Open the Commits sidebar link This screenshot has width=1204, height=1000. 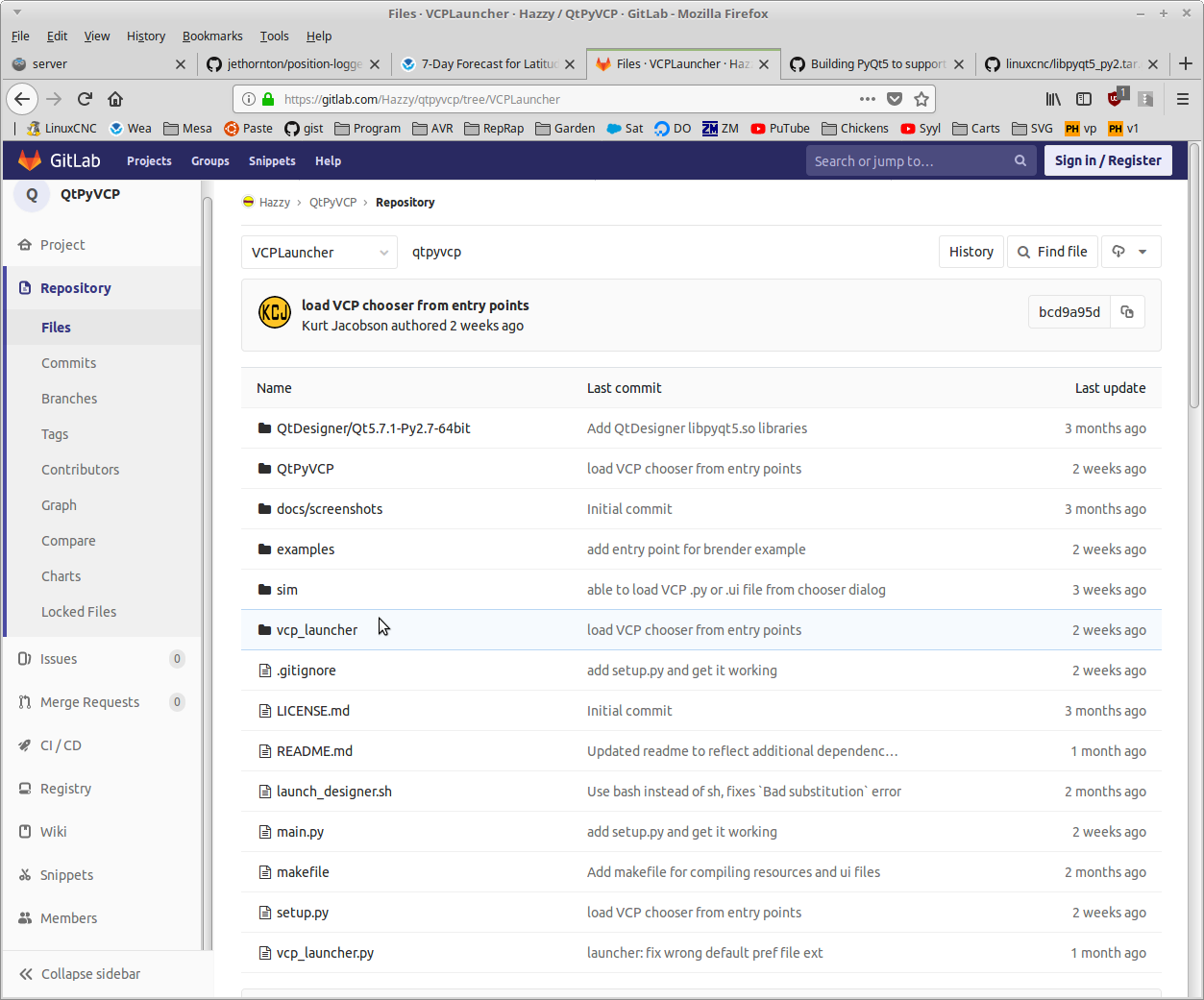[69, 363]
